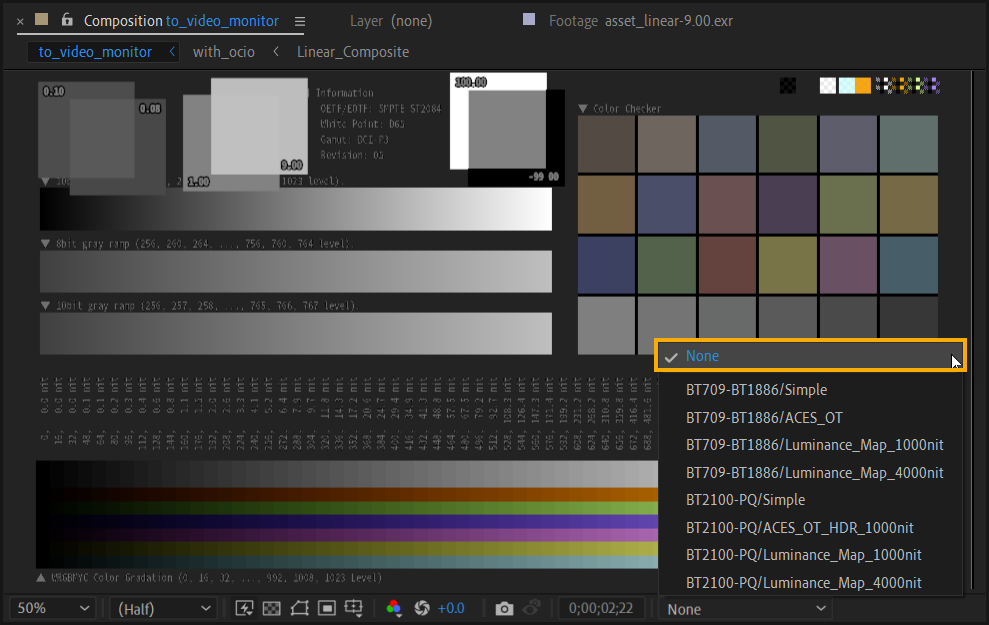
Task: Open the (Half) resolution dropdown
Action: pyautogui.click(x=163, y=609)
